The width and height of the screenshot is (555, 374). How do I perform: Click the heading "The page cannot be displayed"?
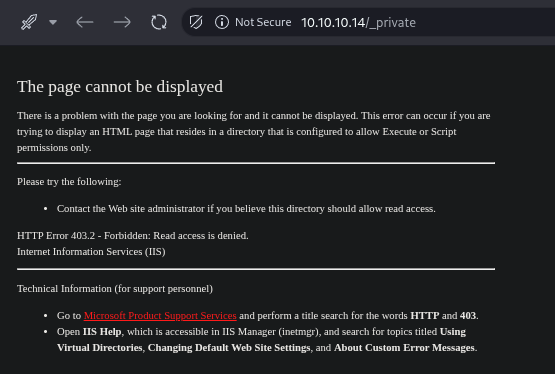click(120, 87)
